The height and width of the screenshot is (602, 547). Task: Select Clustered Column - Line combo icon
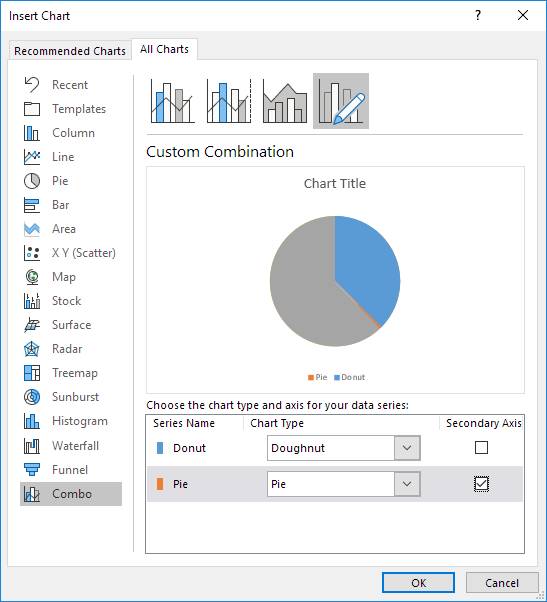coord(173,101)
